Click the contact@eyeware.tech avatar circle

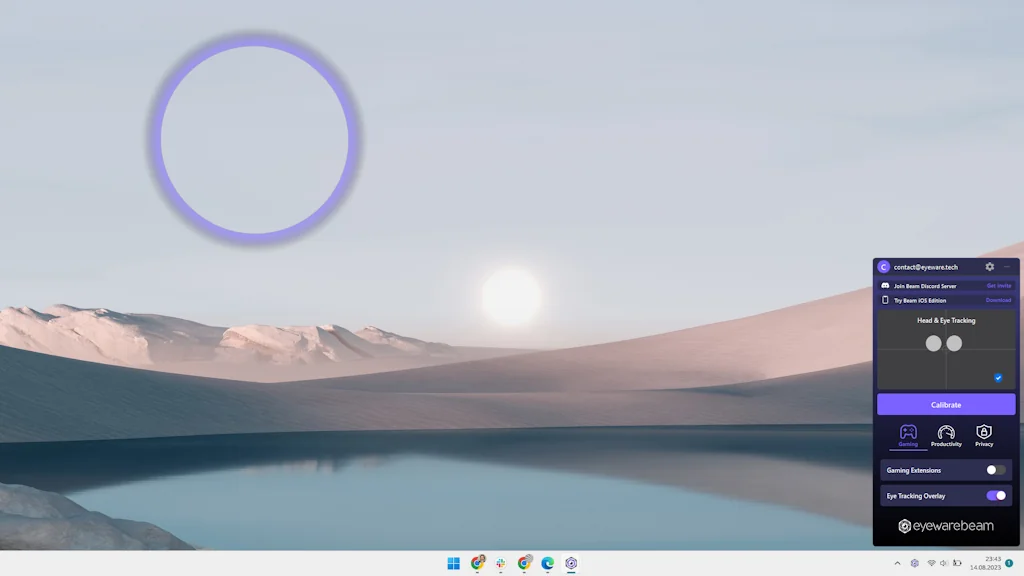[884, 267]
